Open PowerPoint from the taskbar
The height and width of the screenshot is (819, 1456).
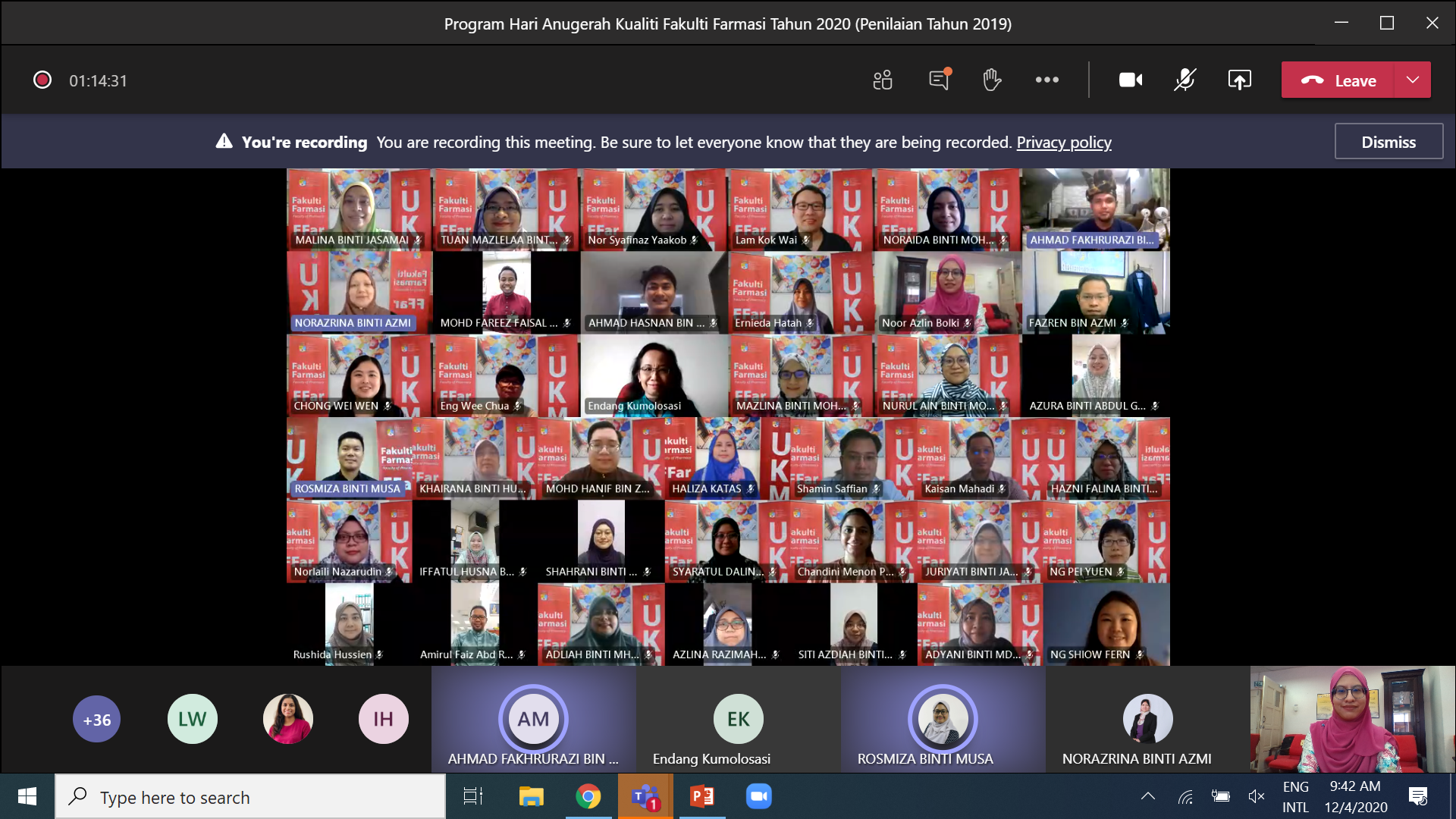coord(701,796)
